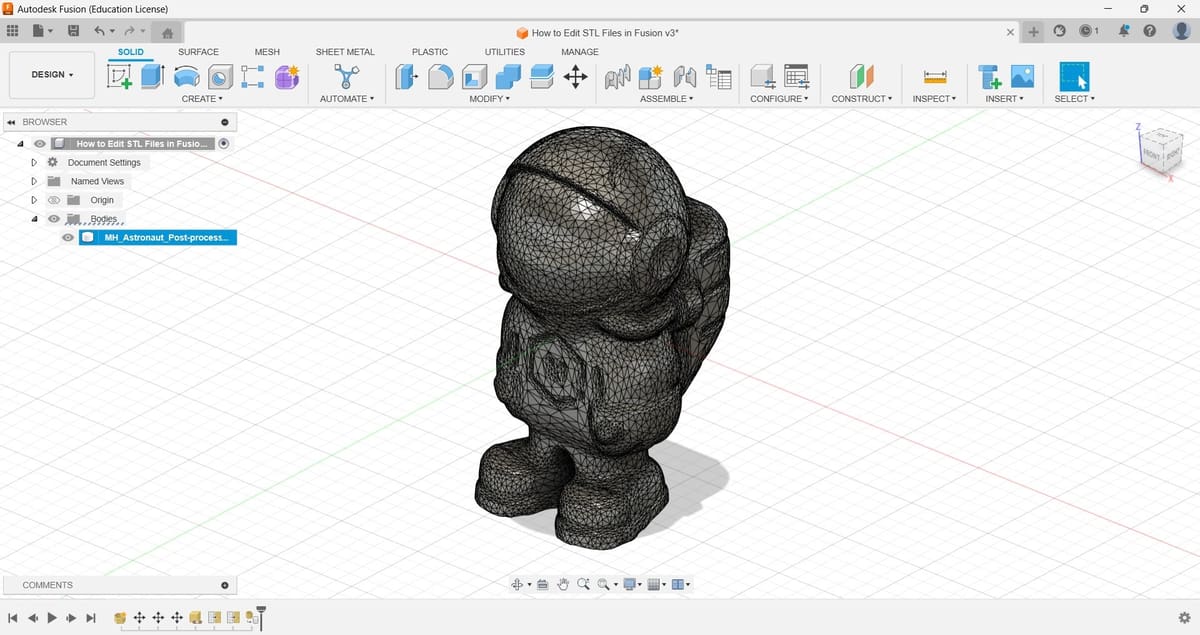This screenshot has width=1200, height=635.
Task: Jump to the timeline end
Action: pos(91,618)
